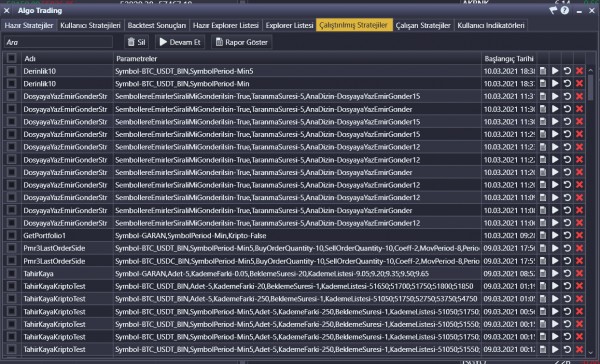Image resolution: width=600 pixels, height=364 pixels.
Task: Sort by the Adı column header
Action: 67,59
